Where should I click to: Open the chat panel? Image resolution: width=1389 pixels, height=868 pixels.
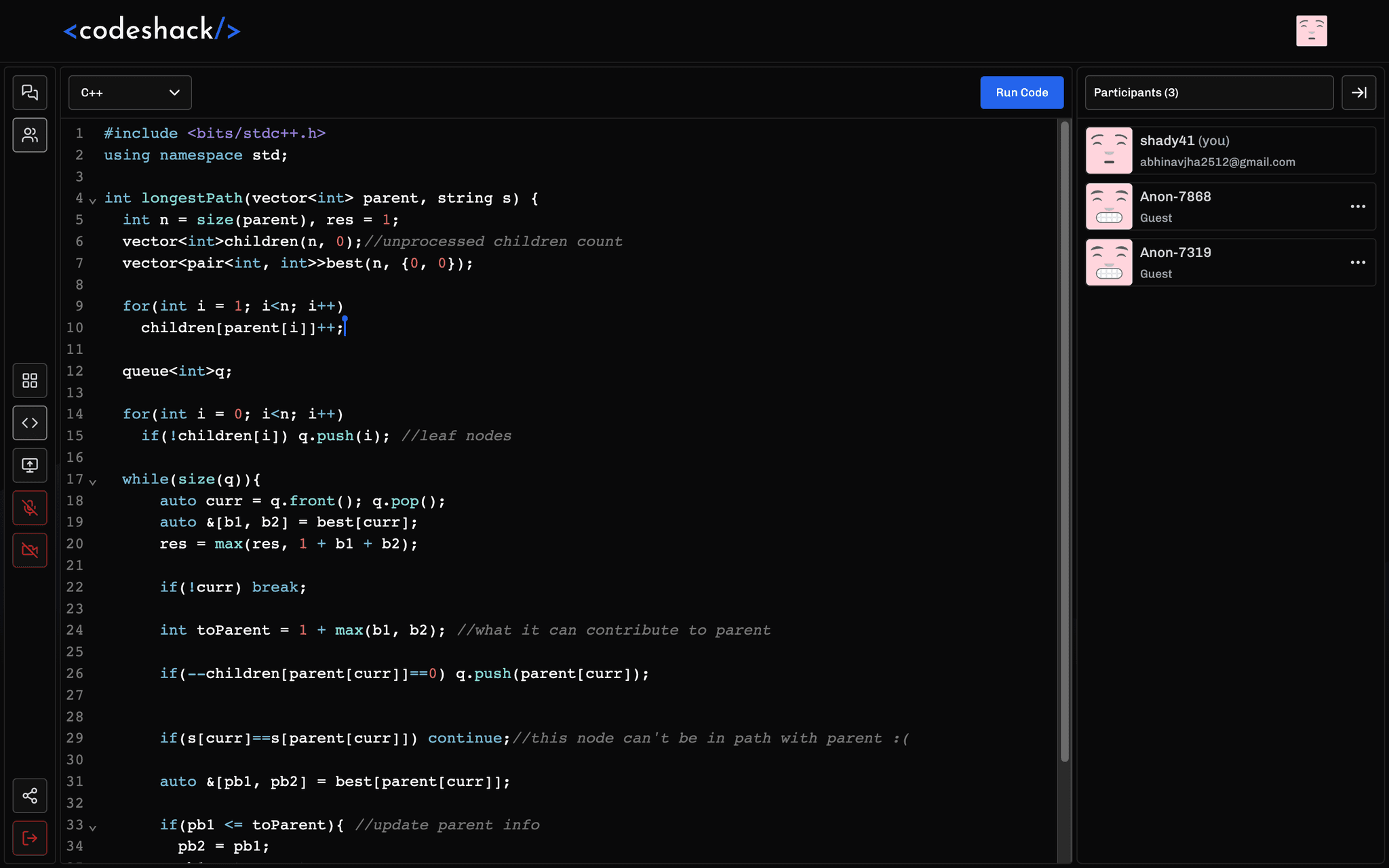point(30,92)
